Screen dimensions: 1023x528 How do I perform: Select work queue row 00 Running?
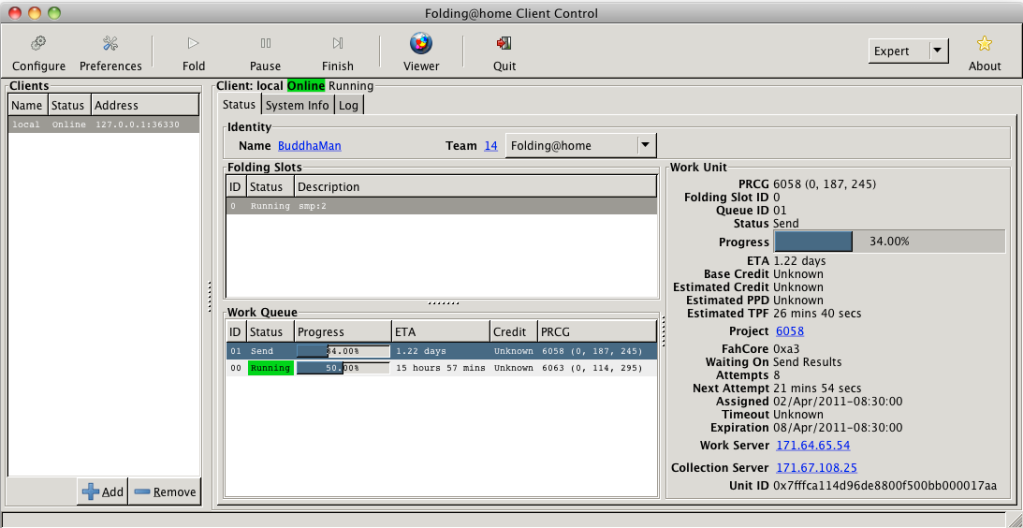point(442,368)
